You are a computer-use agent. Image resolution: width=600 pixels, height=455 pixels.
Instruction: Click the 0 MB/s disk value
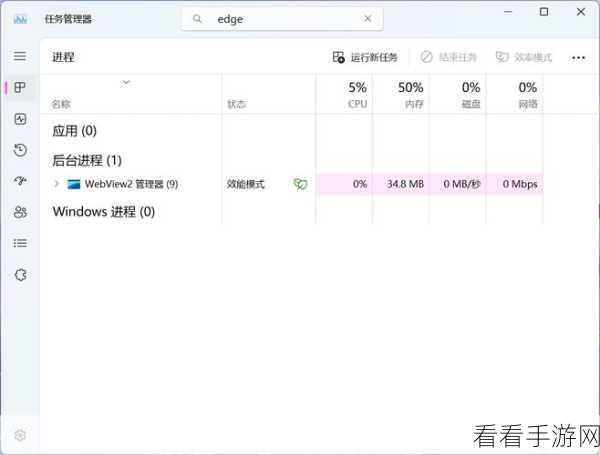coord(462,184)
